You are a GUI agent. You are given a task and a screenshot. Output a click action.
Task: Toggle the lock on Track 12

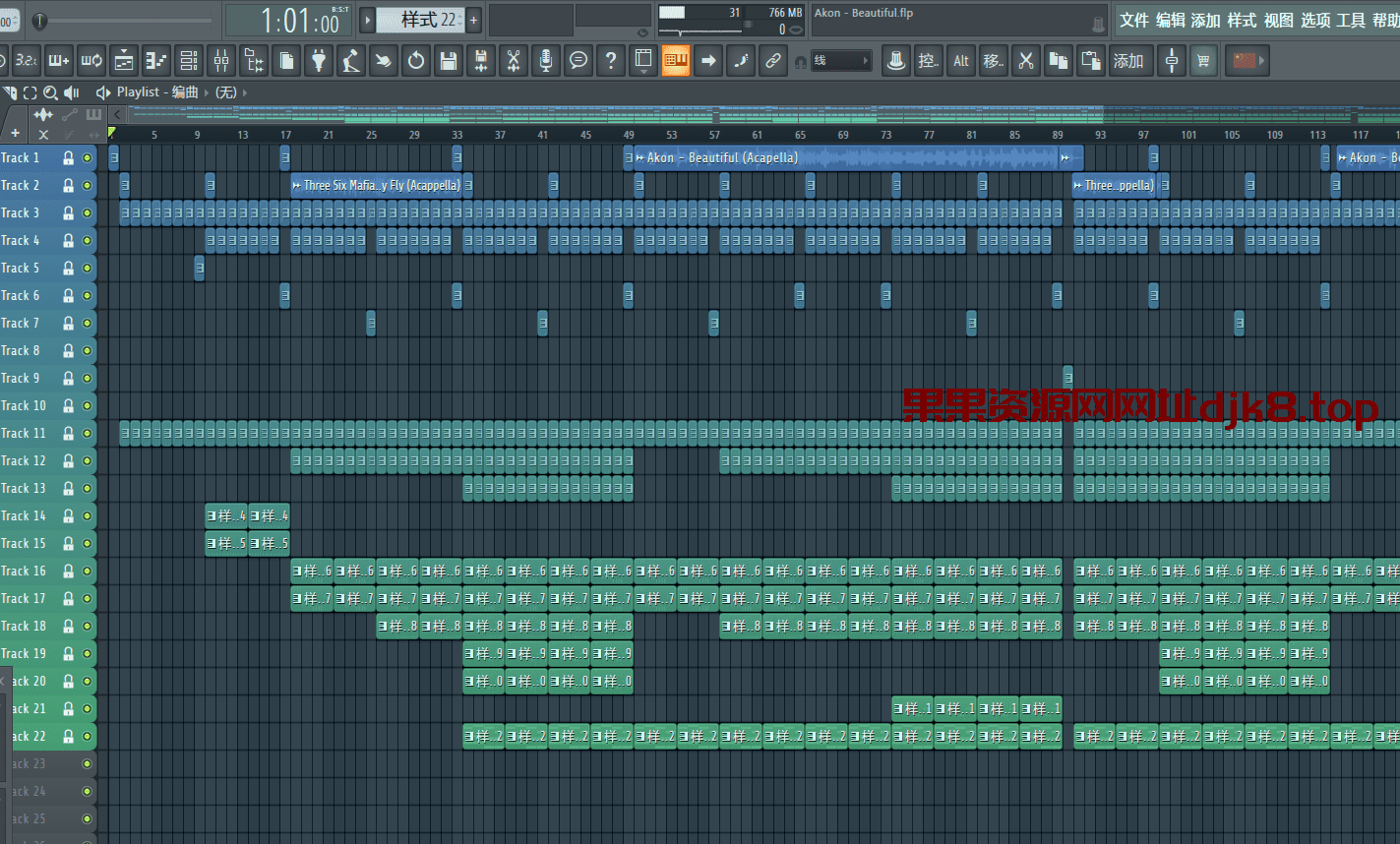(68, 460)
